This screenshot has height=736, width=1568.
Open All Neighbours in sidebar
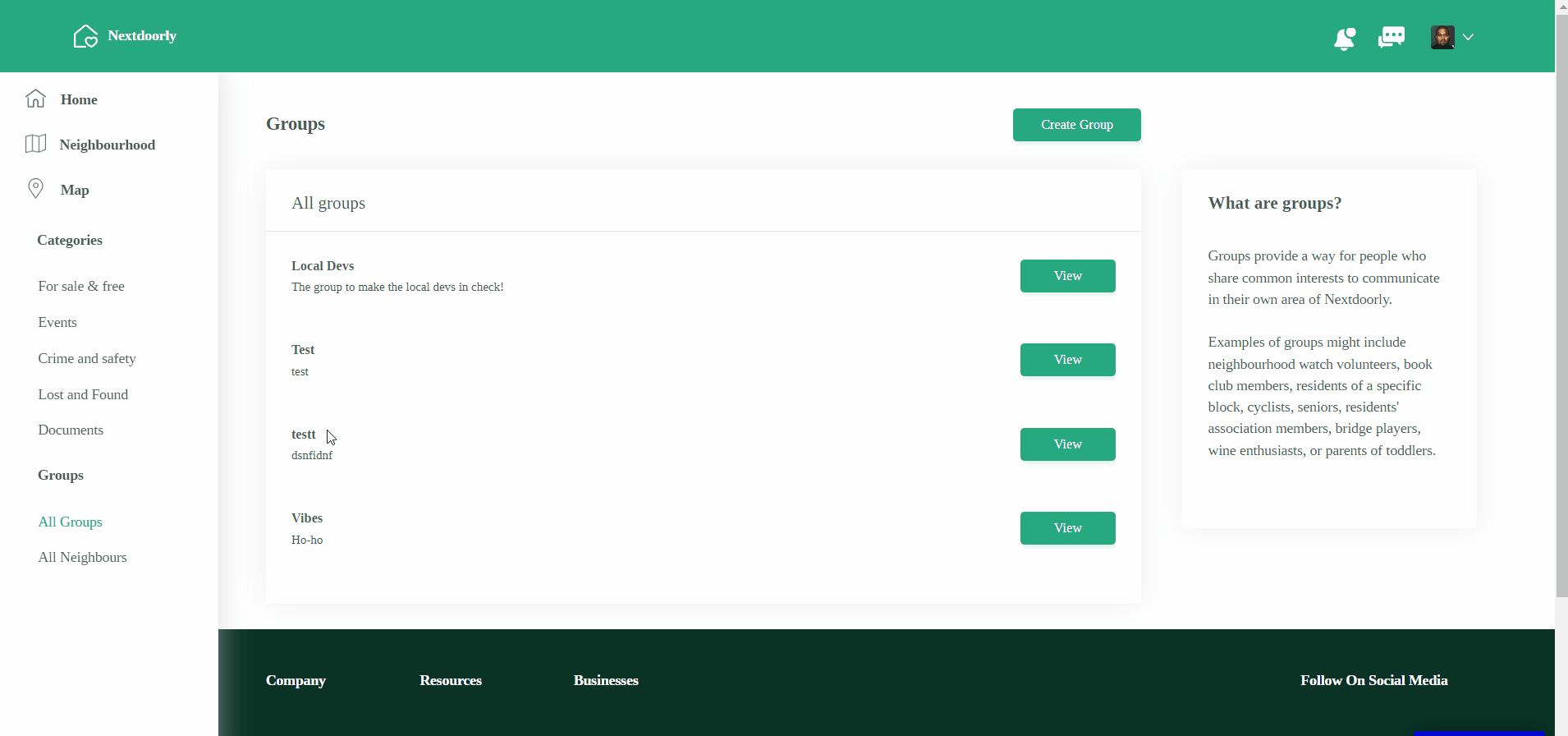click(x=82, y=557)
